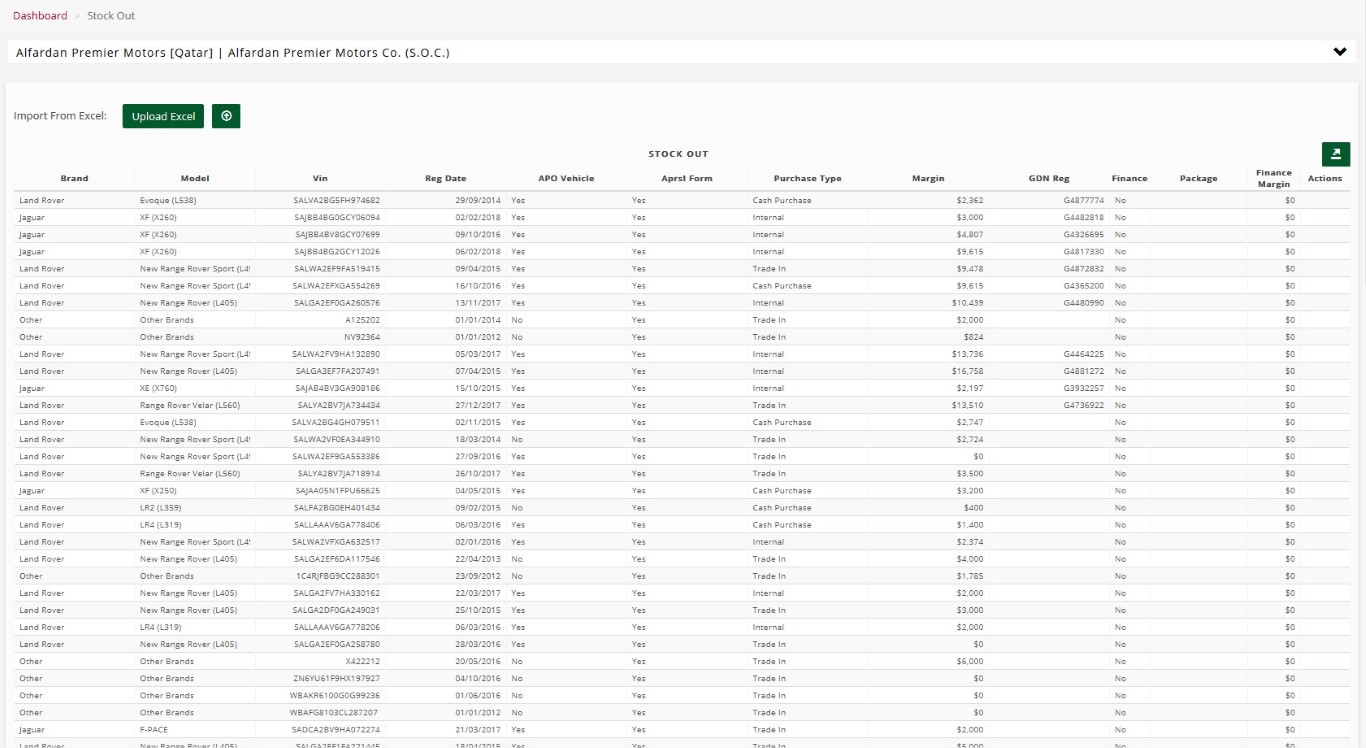Click the Stock Out breadcrumb text
The height and width of the screenshot is (748, 1366).
(x=111, y=16)
